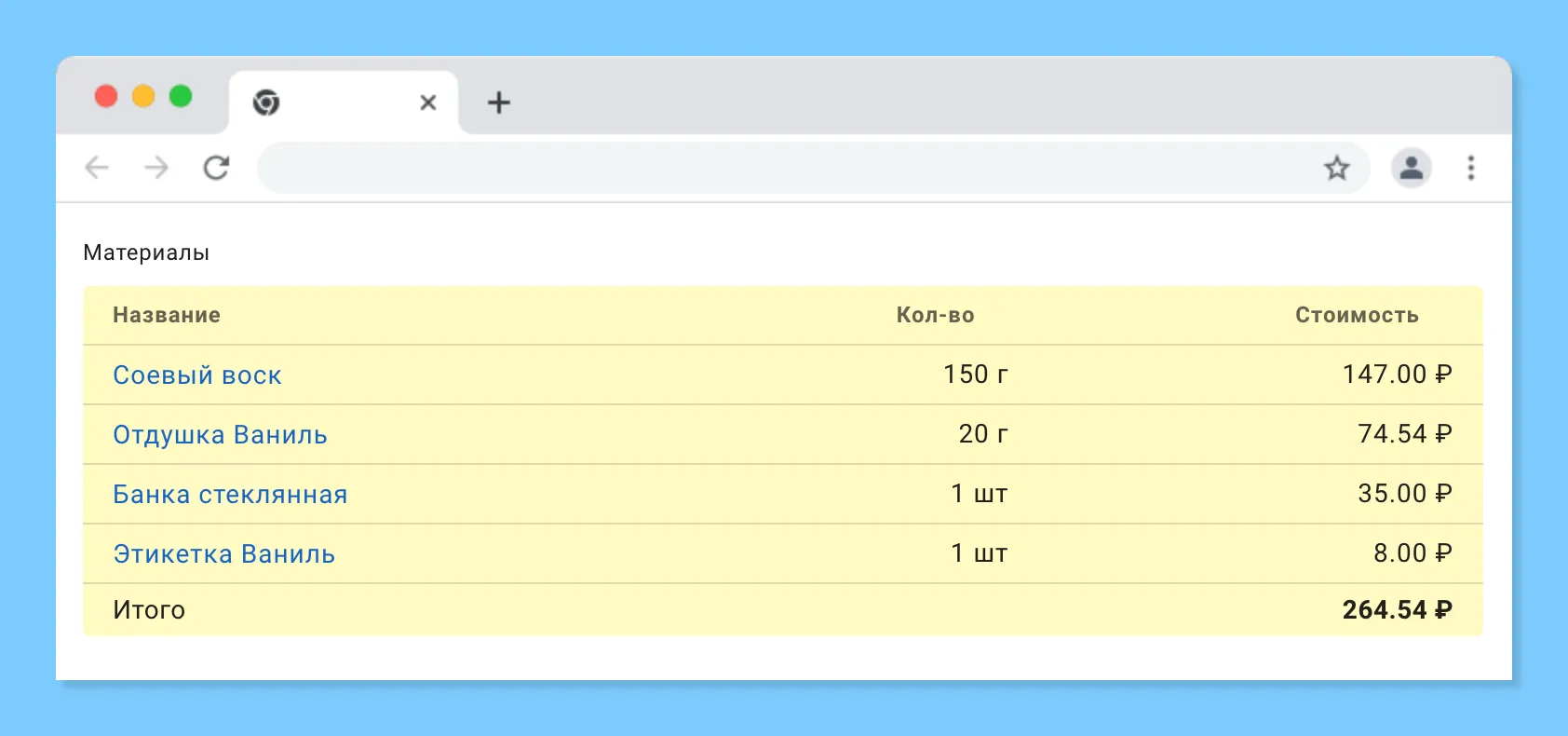Select the open Chrome tab
Screen dimensions: 1568x736
point(344,102)
